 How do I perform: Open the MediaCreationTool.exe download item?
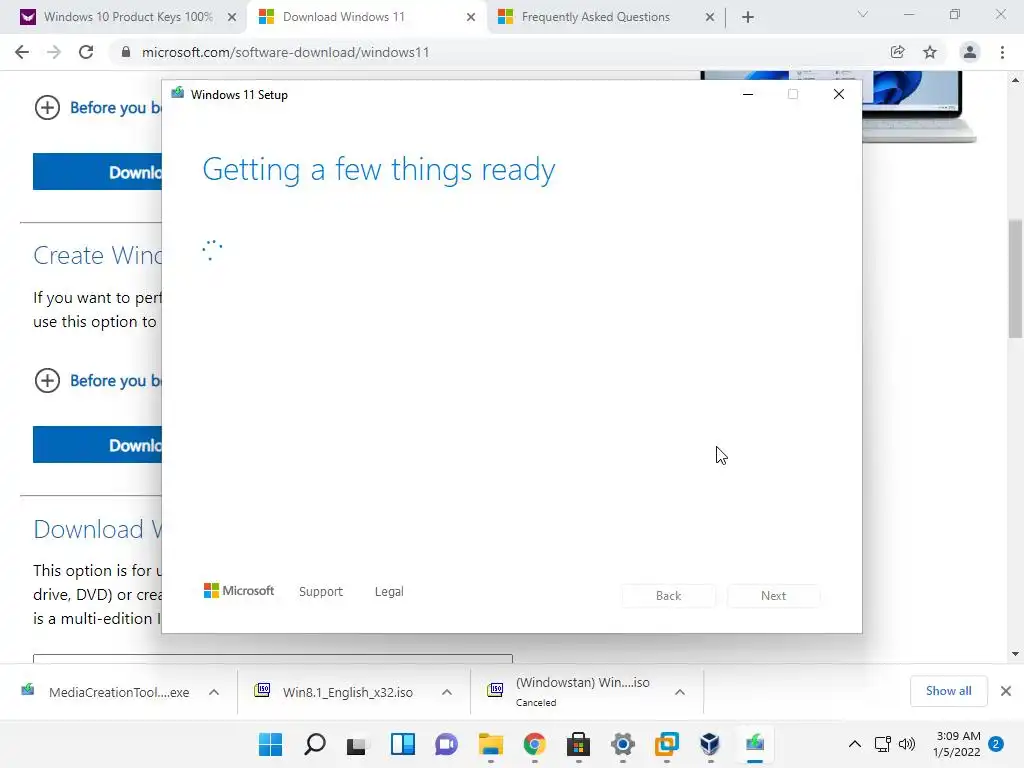pos(106,692)
